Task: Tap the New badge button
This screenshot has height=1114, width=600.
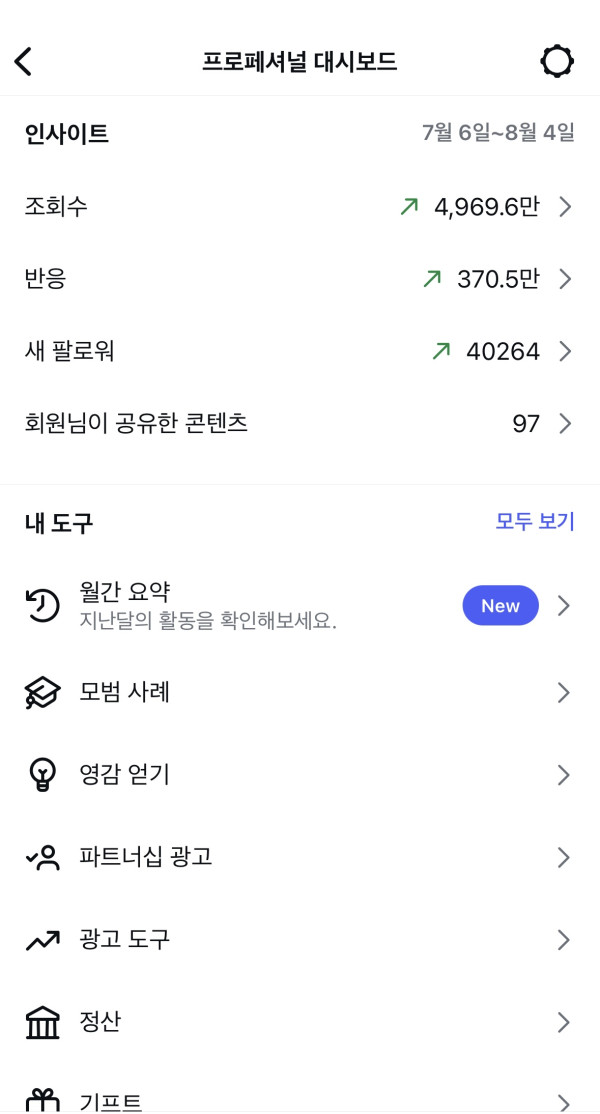Action: point(500,606)
